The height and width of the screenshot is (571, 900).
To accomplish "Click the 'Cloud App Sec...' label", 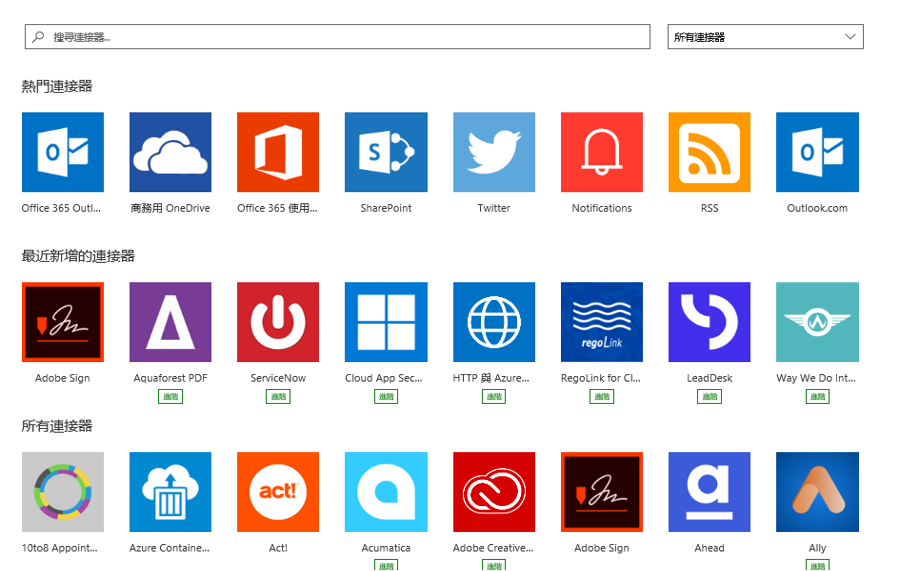I will tap(384, 378).
